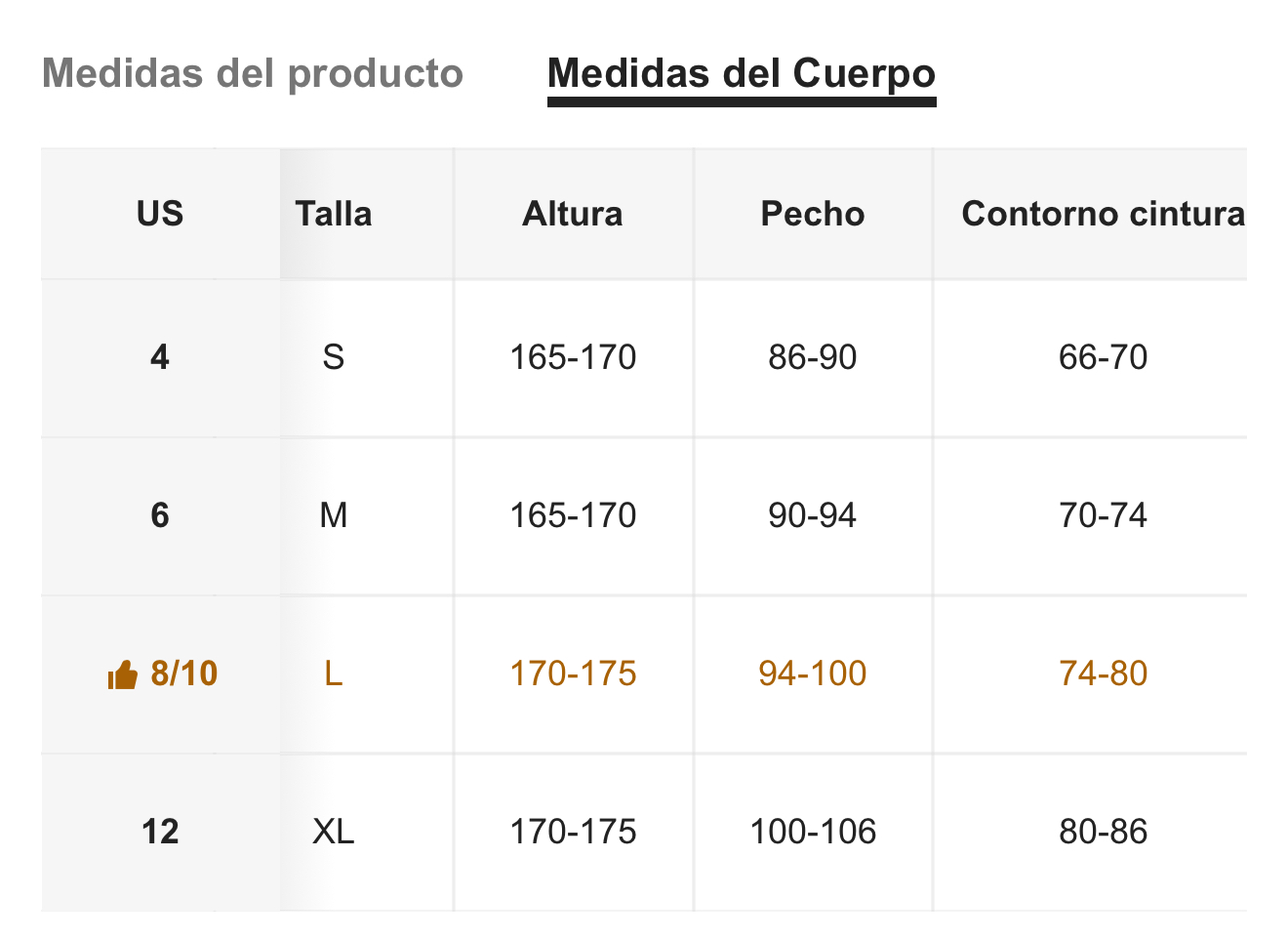Select recommended 8/10 size row

644,674
